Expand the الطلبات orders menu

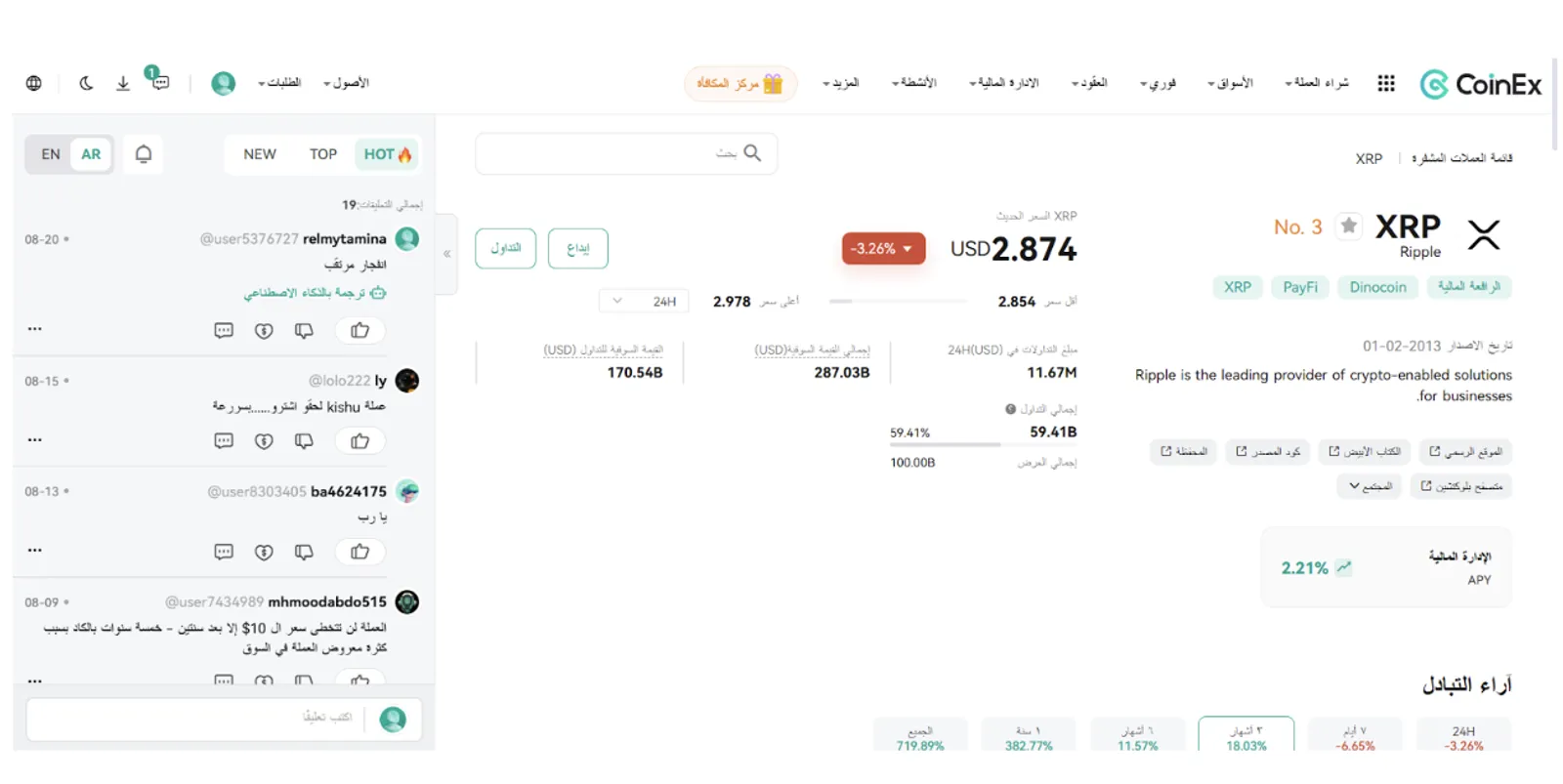pyautogui.click(x=279, y=83)
